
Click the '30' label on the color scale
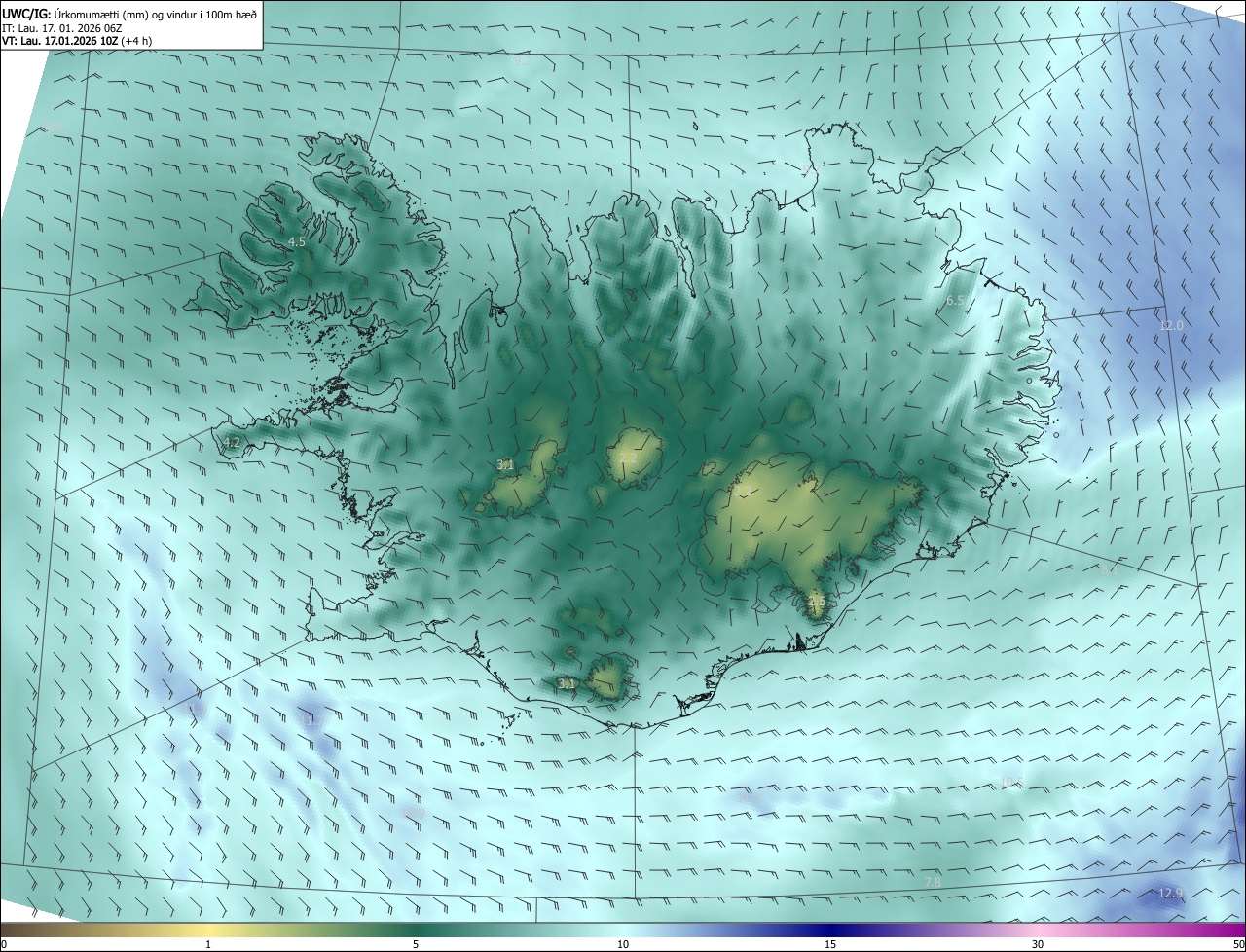1038,944
